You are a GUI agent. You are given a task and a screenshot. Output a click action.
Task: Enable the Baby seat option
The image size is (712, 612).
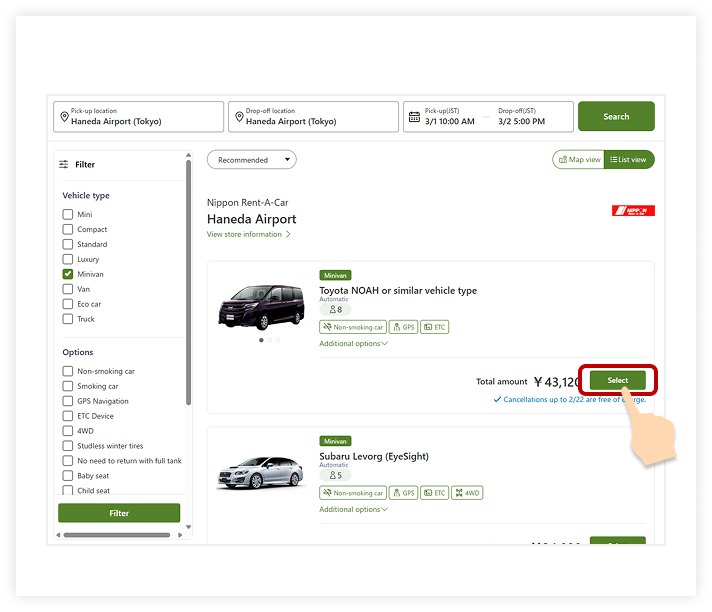[68, 476]
